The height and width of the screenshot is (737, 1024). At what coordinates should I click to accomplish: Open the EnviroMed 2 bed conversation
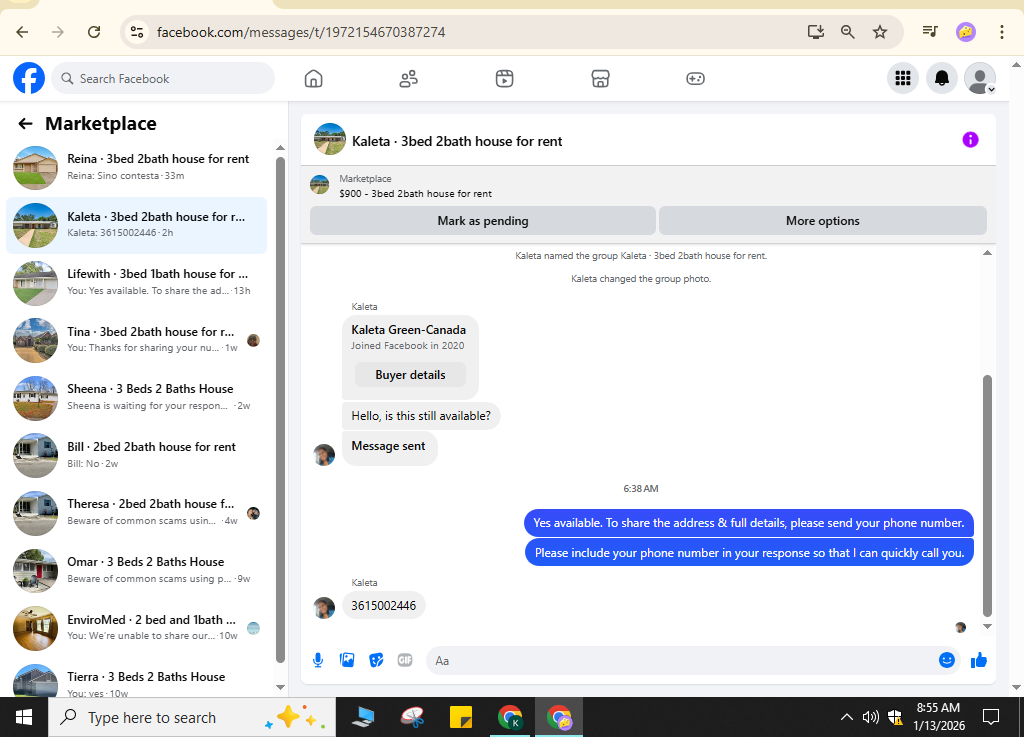[x=136, y=627]
